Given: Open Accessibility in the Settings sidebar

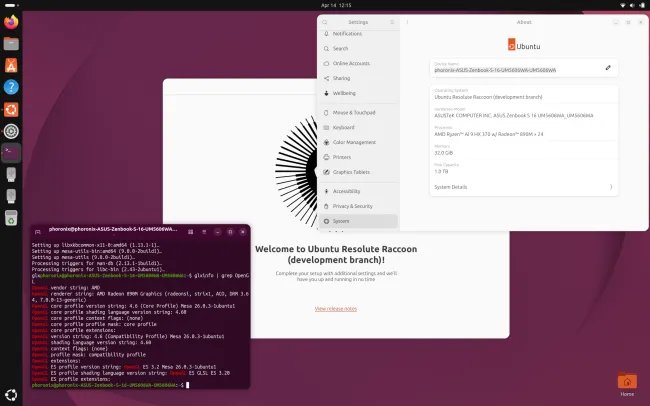Looking at the screenshot, I should click(x=359, y=191).
